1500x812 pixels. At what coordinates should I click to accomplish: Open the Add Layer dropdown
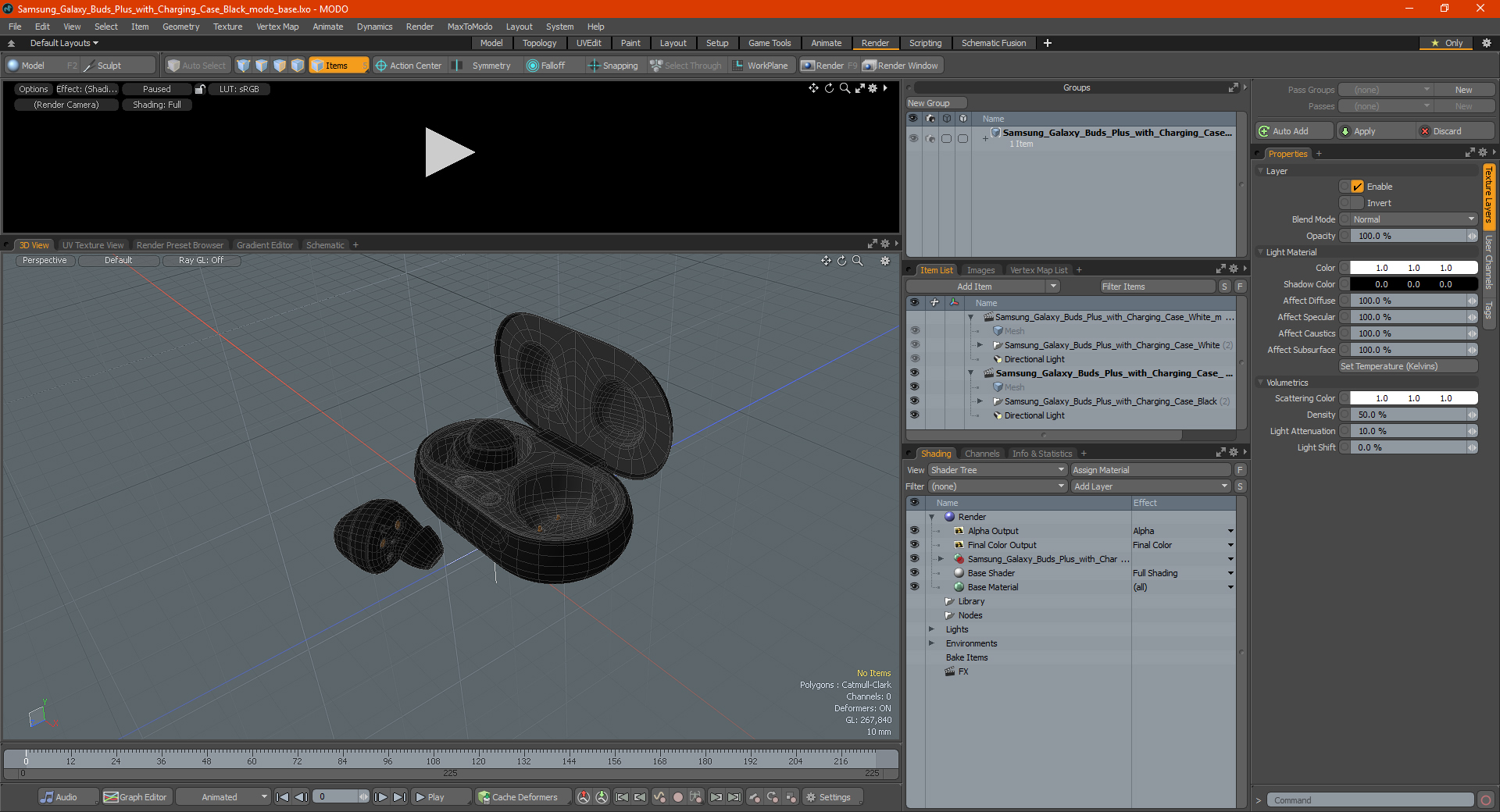click(x=1151, y=486)
